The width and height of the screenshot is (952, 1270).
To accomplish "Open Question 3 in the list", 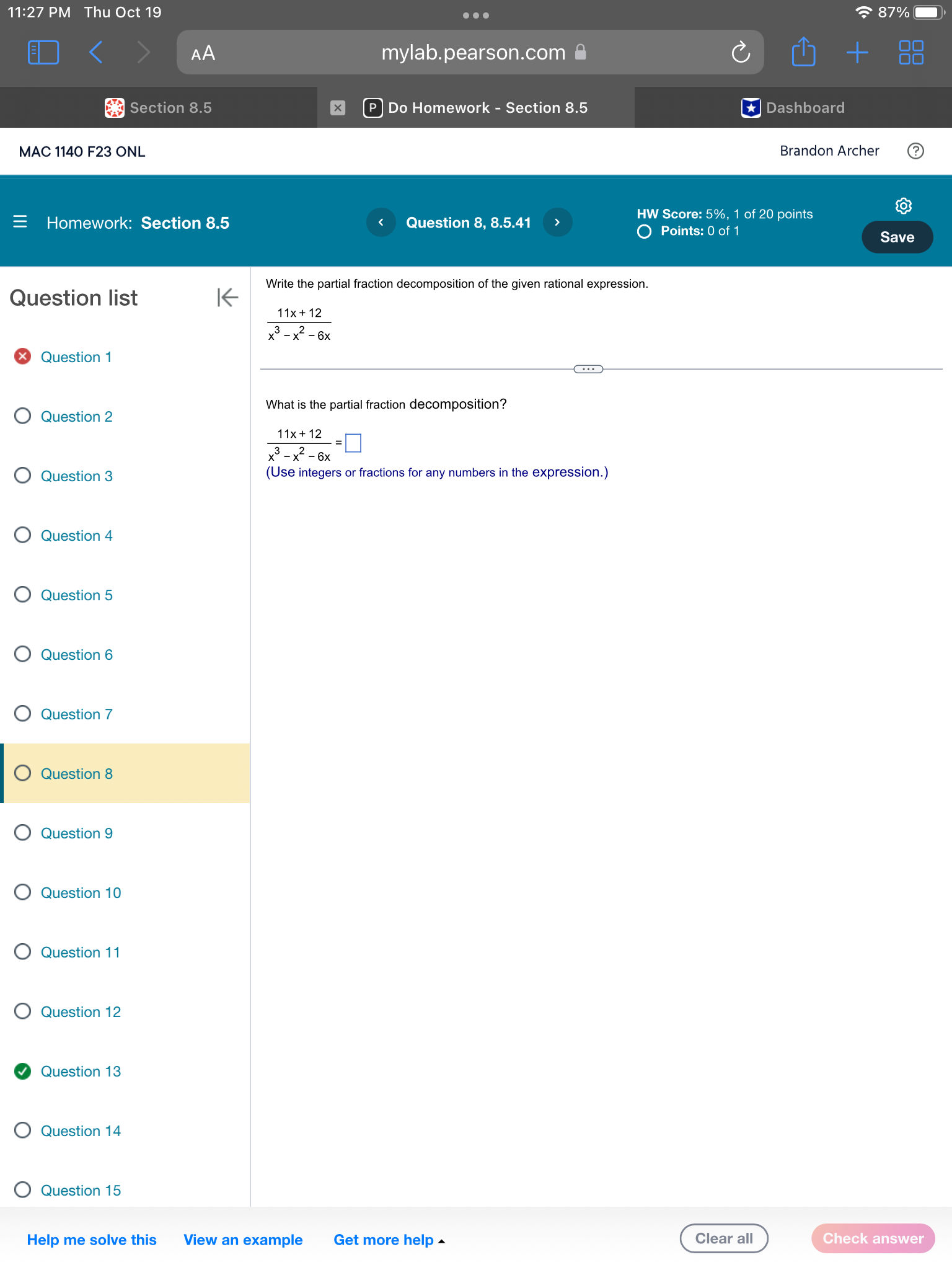I will pyautogui.click(x=76, y=476).
